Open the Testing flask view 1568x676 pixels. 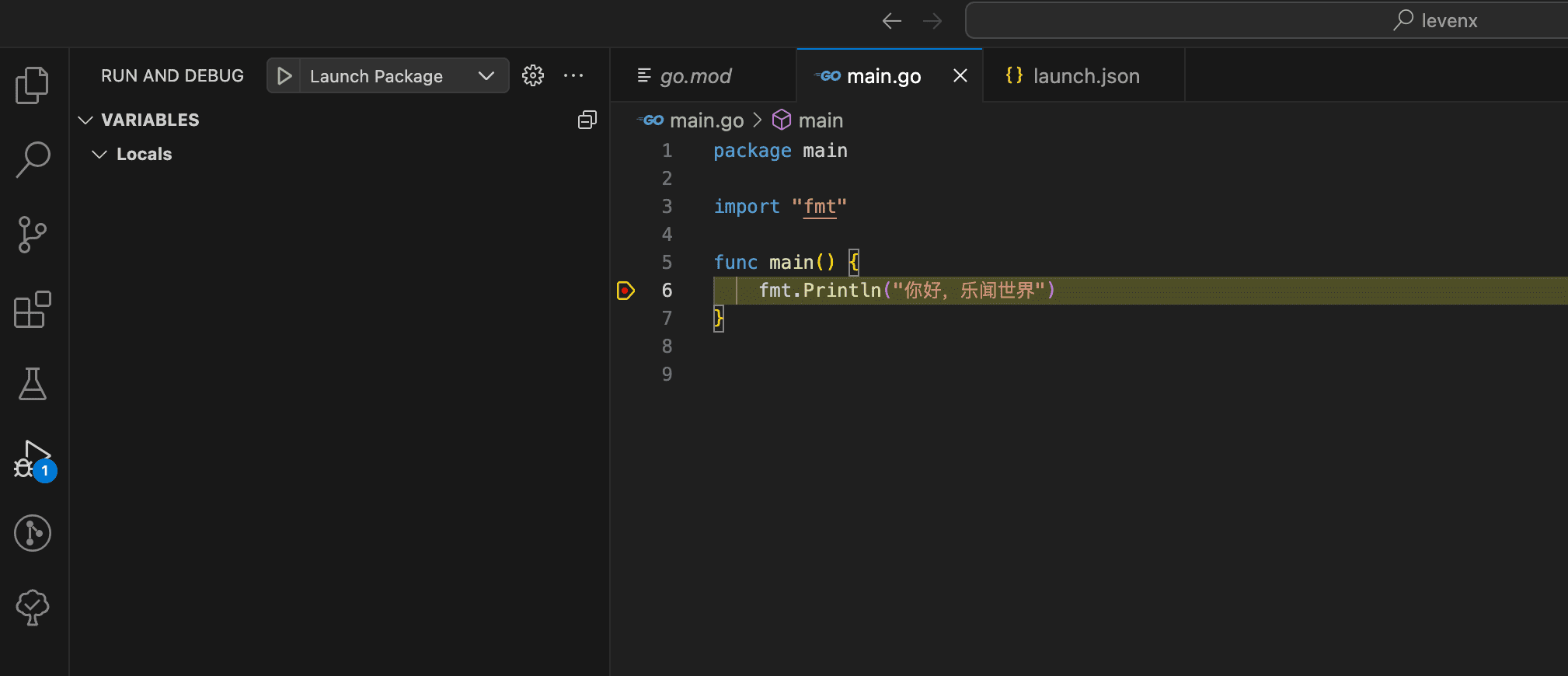coord(32,384)
